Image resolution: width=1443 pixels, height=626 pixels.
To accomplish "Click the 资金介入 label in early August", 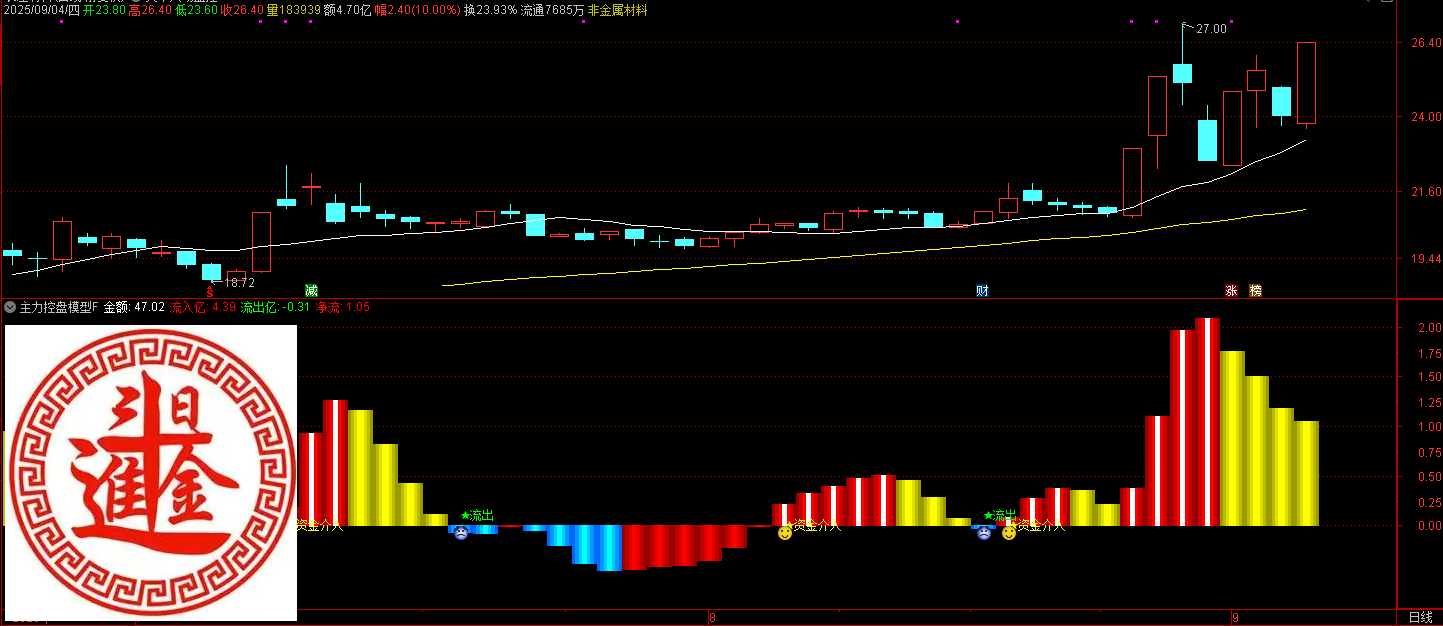I will (x=816, y=526).
